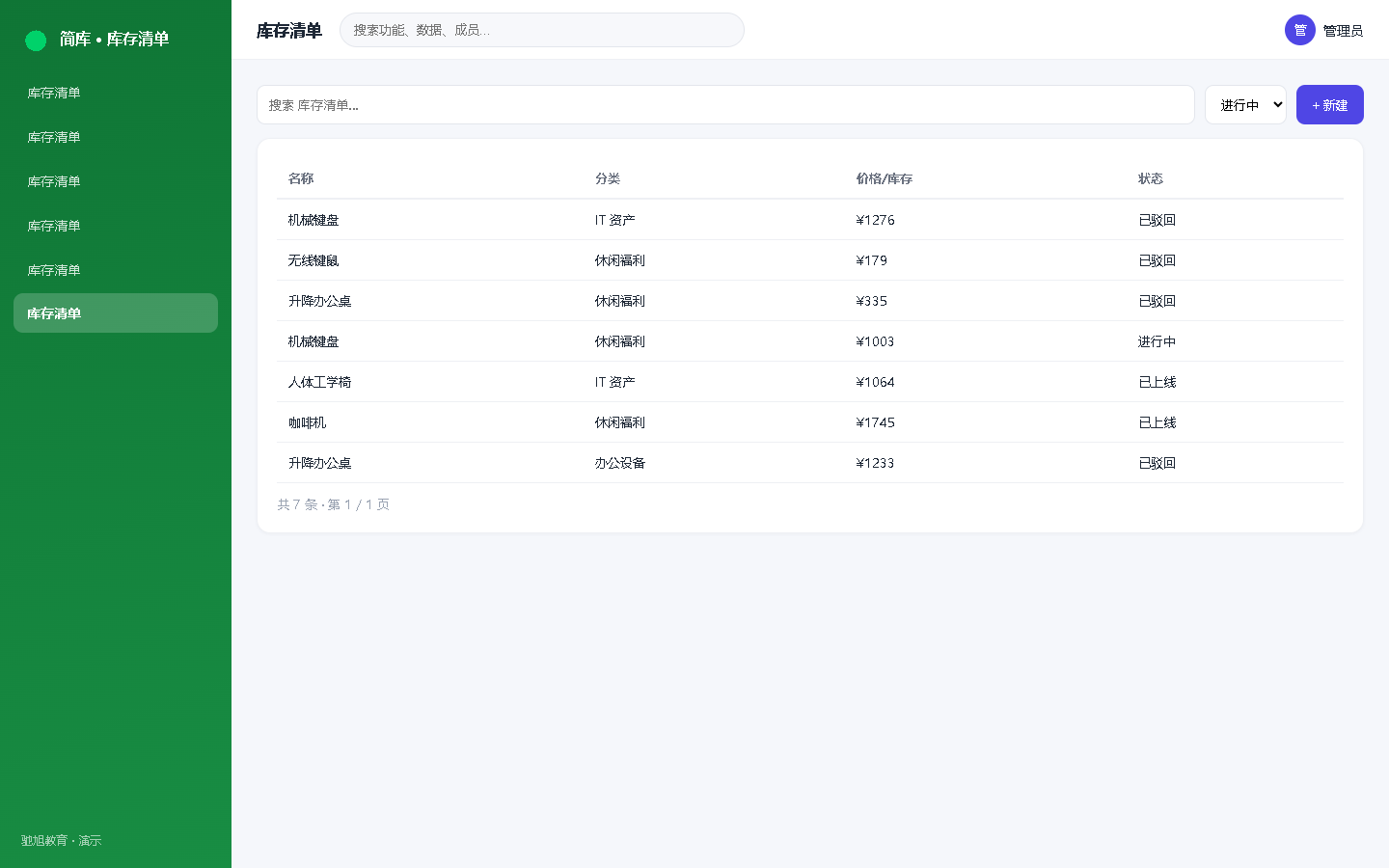Viewport: 1389px width, 868px height.
Task: Click the 状态 column header
Action: click(1151, 178)
